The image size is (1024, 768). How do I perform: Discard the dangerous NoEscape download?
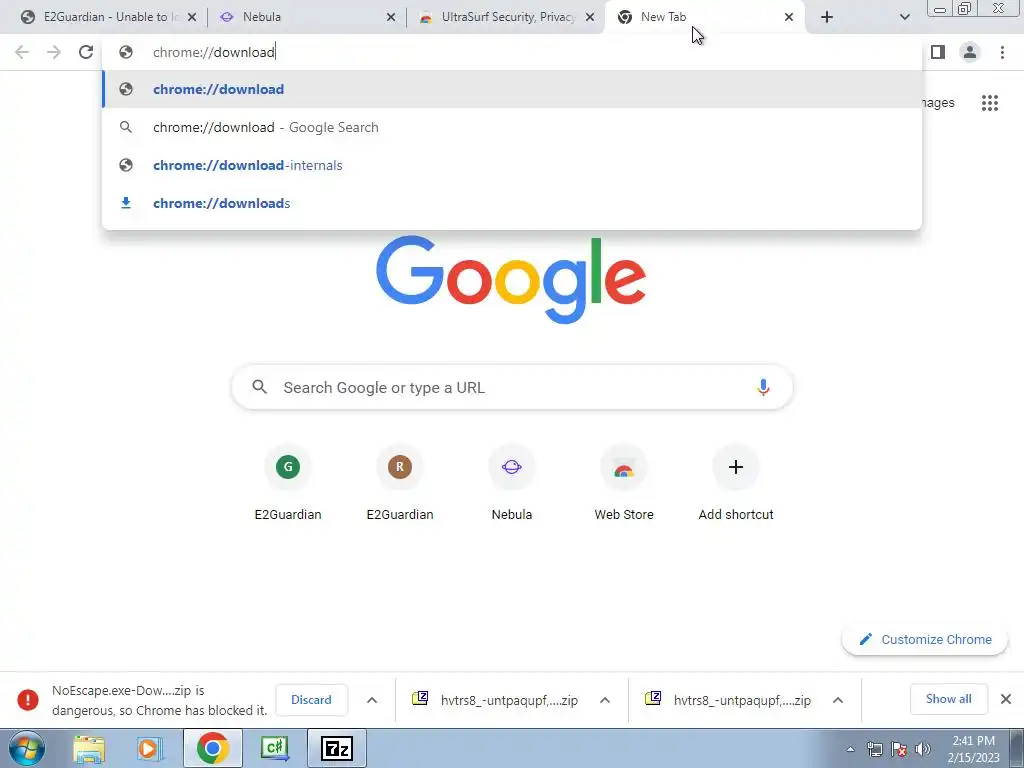tap(311, 699)
